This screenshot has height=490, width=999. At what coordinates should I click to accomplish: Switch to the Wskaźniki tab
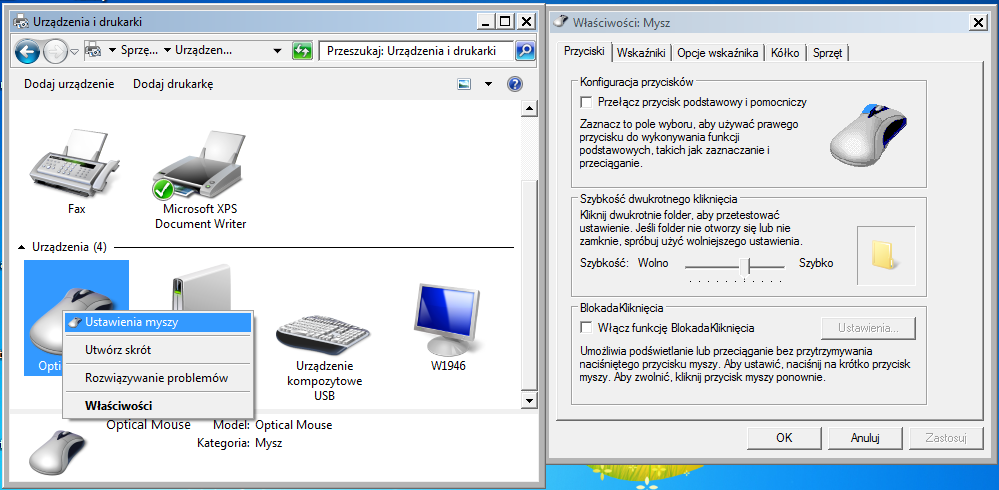pos(641,53)
